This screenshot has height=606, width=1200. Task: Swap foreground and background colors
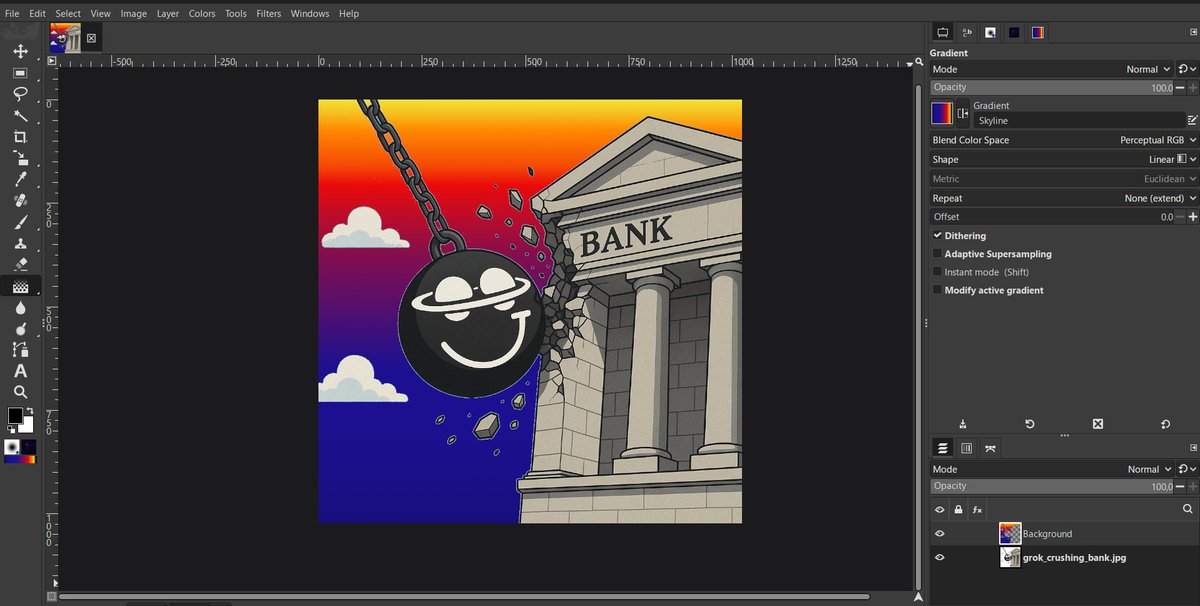(x=29, y=410)
